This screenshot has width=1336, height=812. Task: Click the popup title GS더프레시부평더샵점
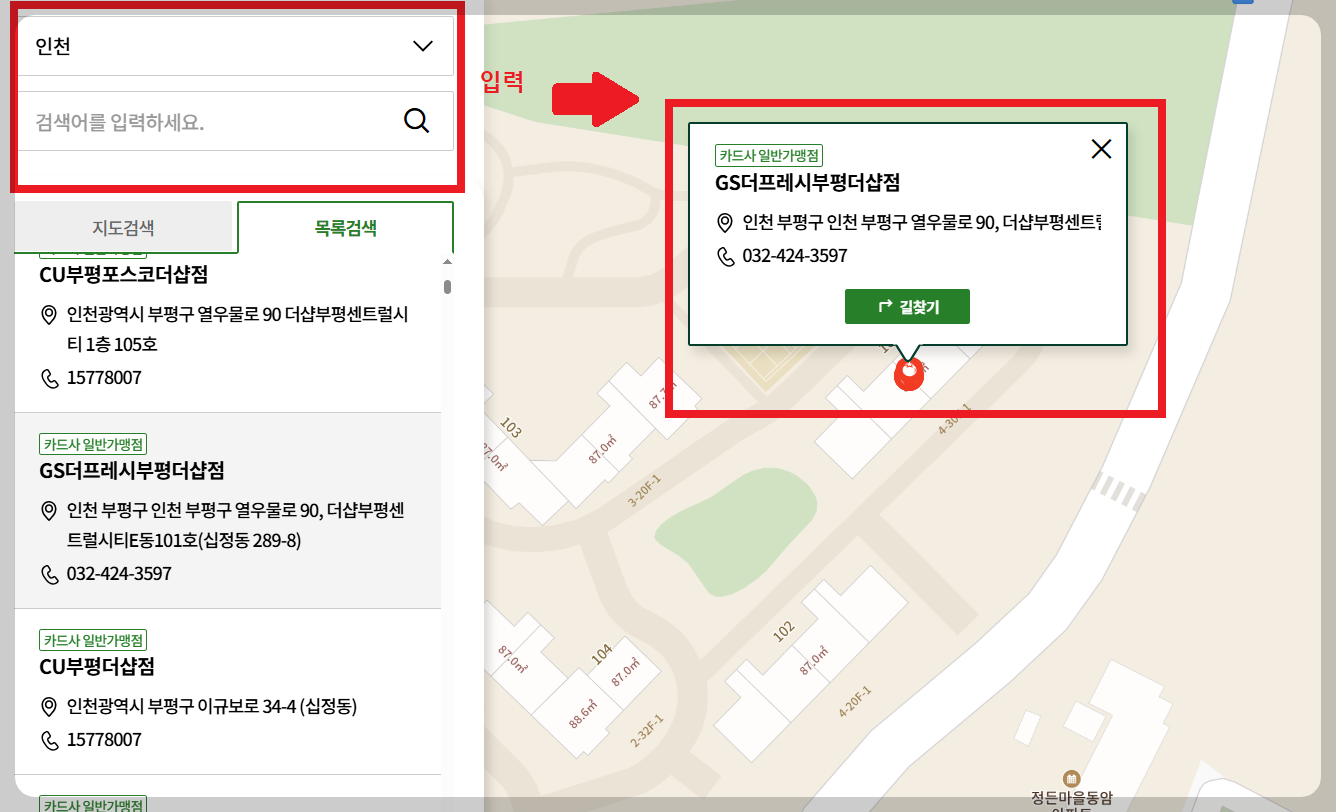pos(808,183)
